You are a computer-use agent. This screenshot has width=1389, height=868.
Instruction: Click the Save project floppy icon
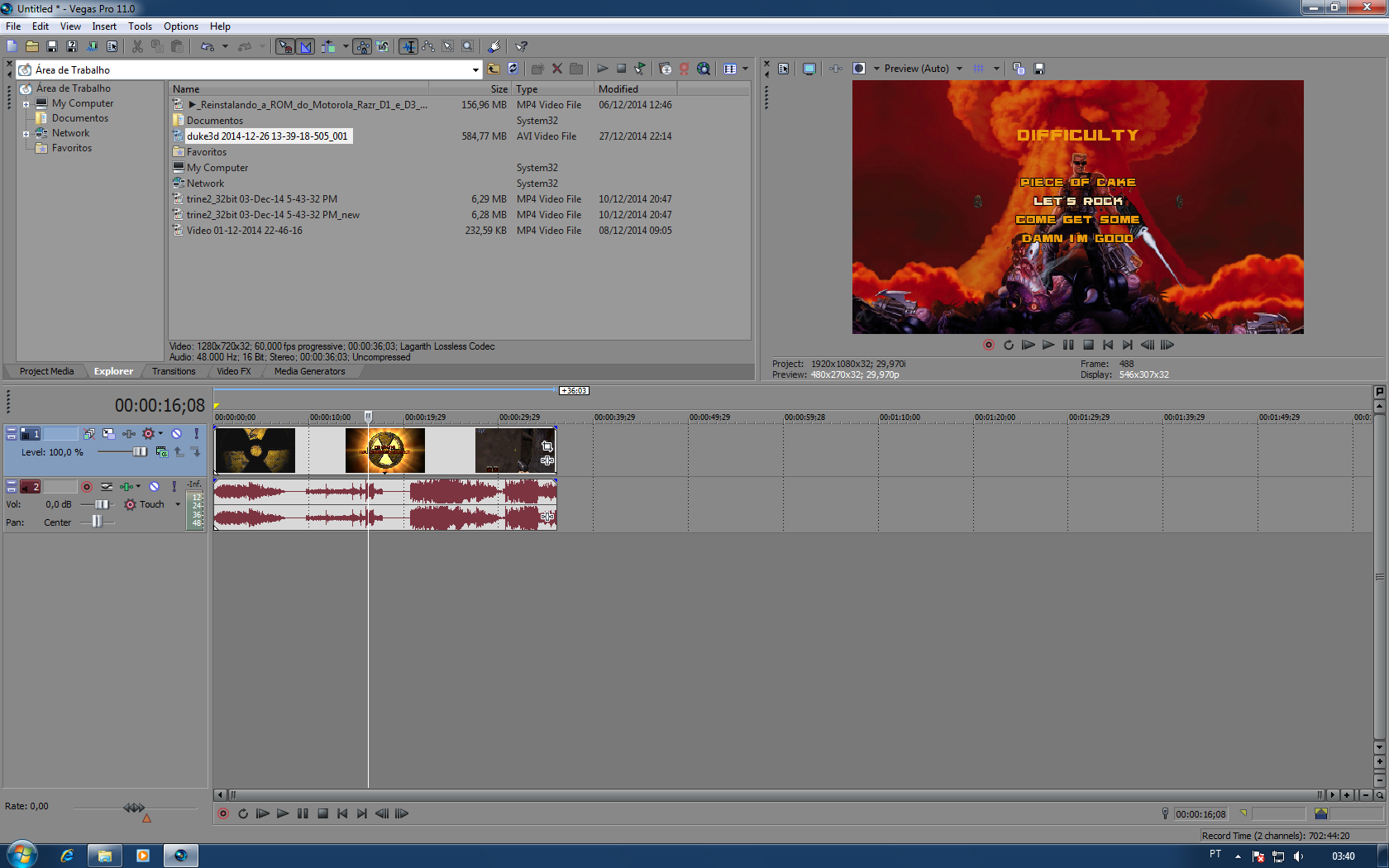(52, 46)
